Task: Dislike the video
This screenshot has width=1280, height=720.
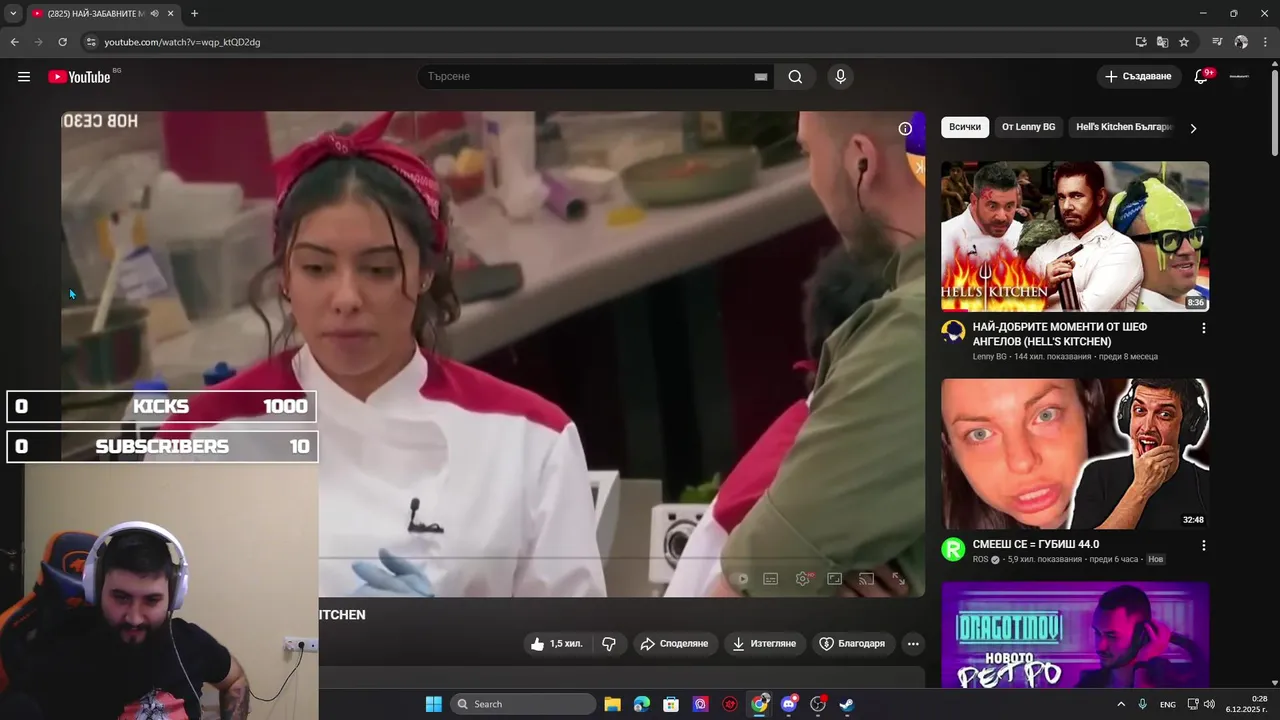Action: [x=609, y=644]
